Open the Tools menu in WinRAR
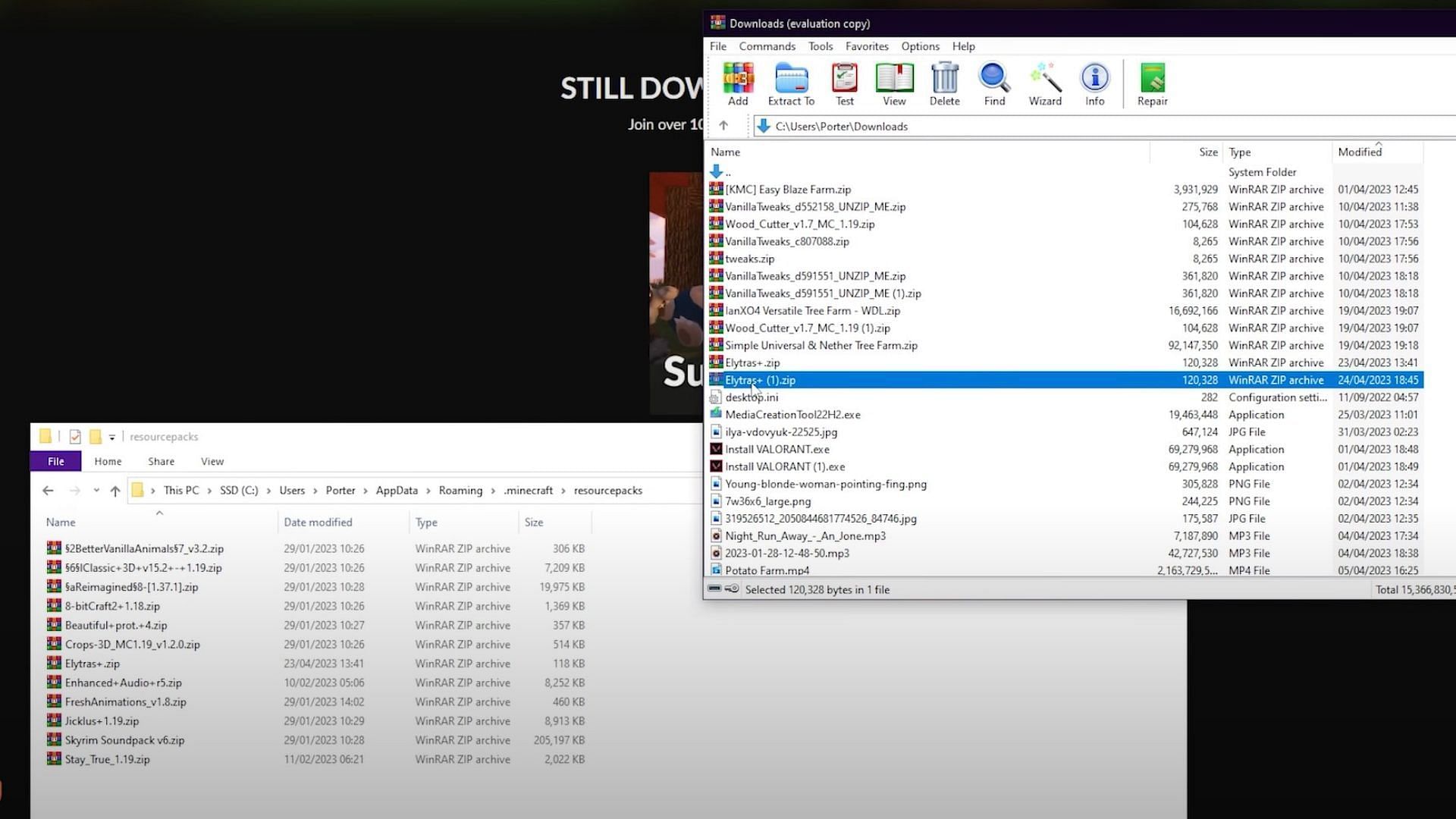The image size is (1456, 819). 820,46
